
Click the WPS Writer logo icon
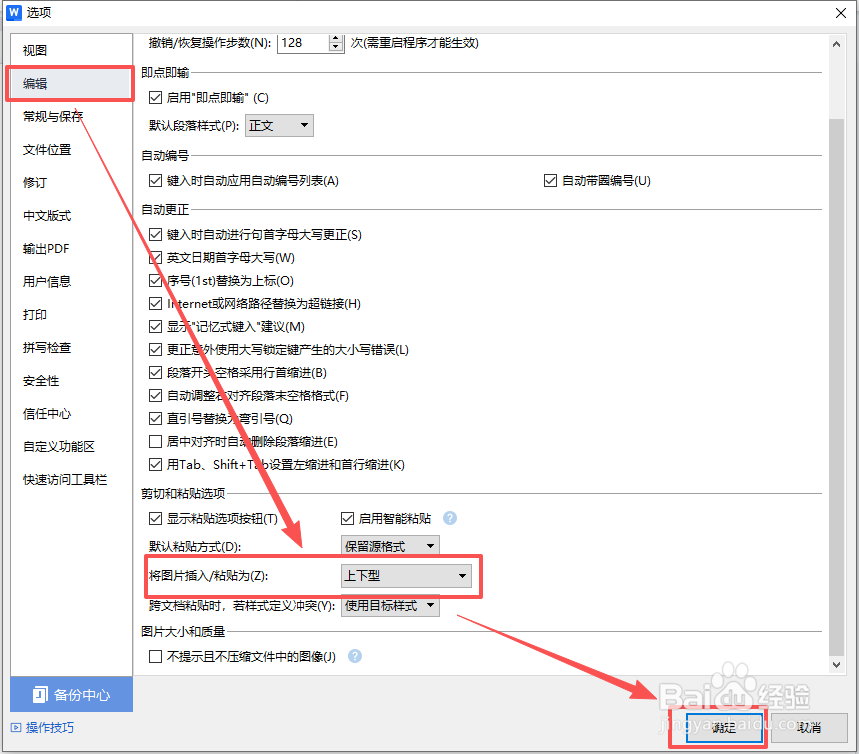[14, 12]
